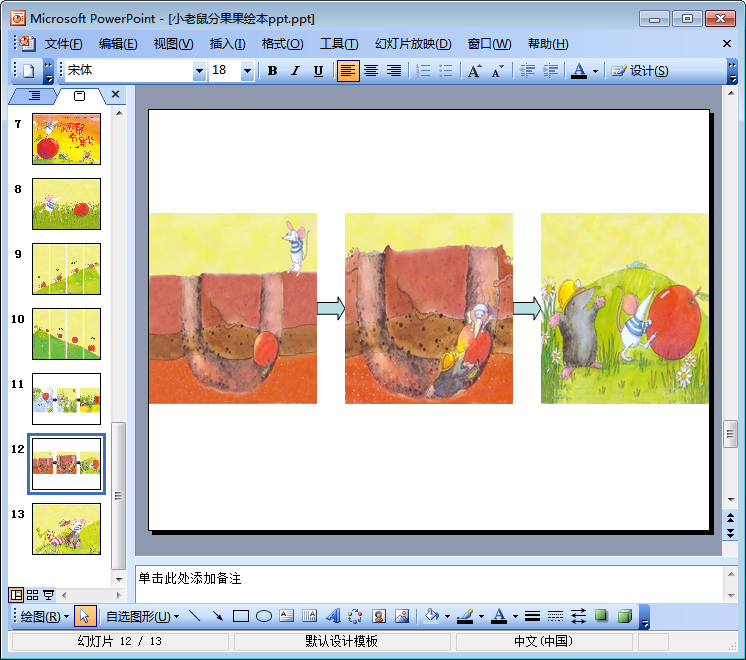
Task: Insert a horizontal text box
Action: [286, 617]
